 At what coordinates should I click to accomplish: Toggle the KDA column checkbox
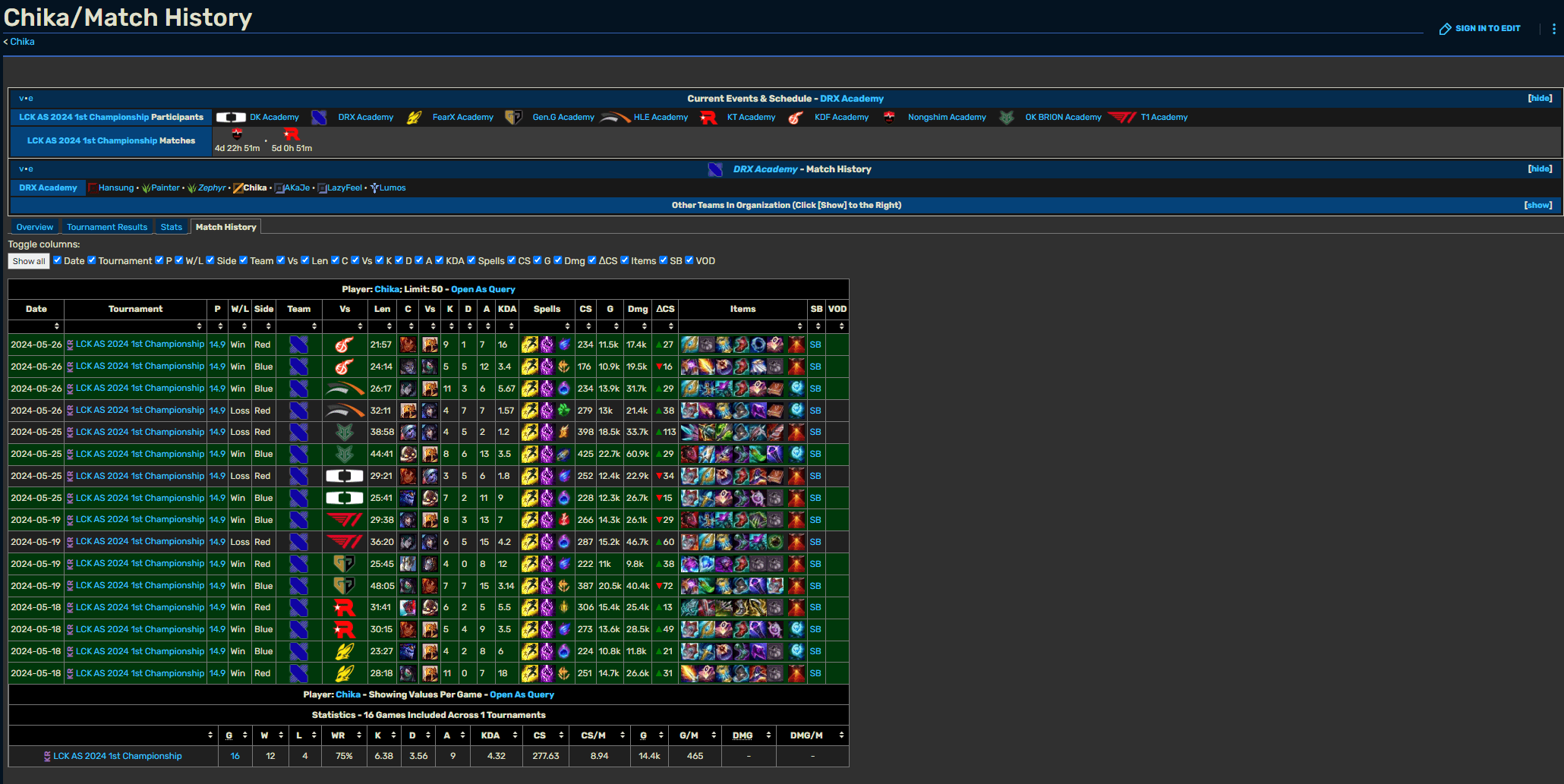click(x=439, y=260)
